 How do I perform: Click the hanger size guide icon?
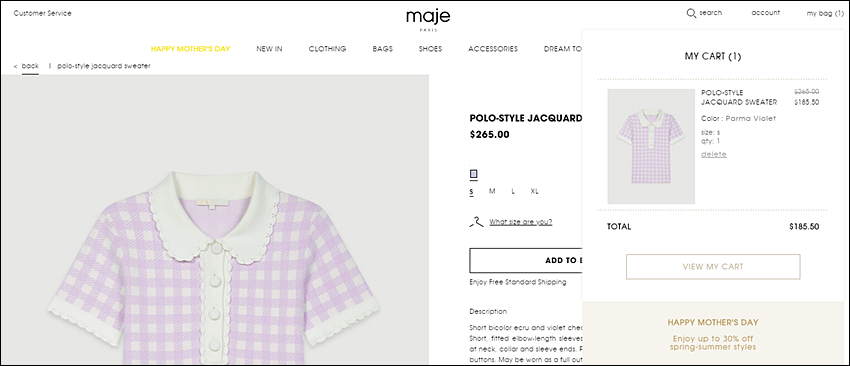click(x=476, y=222)
